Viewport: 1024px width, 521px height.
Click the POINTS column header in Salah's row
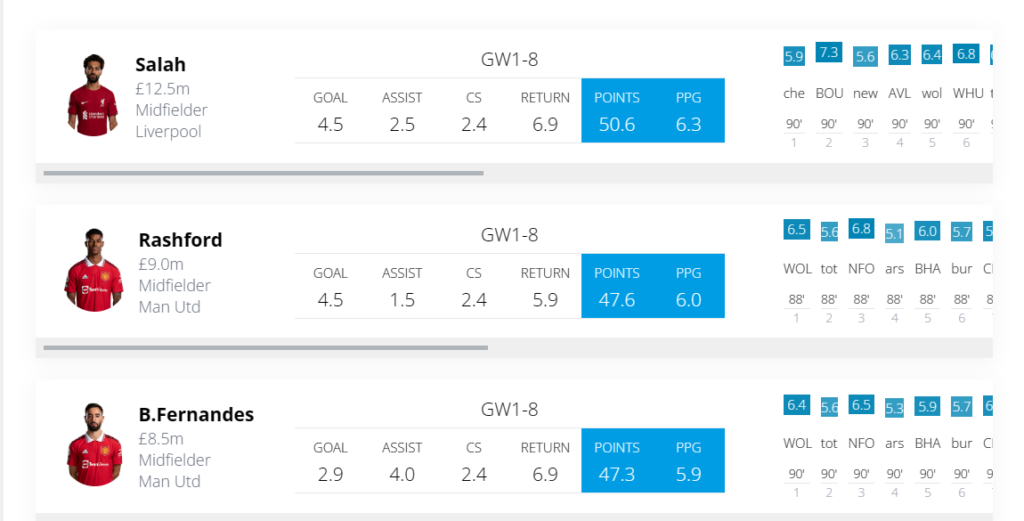tap(617, 98)
